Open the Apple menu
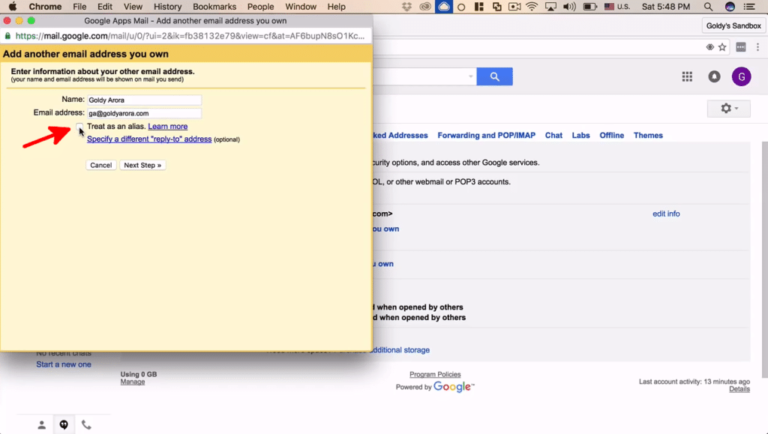The width and height of the screenshot is (768, 434). pyautogui.click(x=13, y=7)
